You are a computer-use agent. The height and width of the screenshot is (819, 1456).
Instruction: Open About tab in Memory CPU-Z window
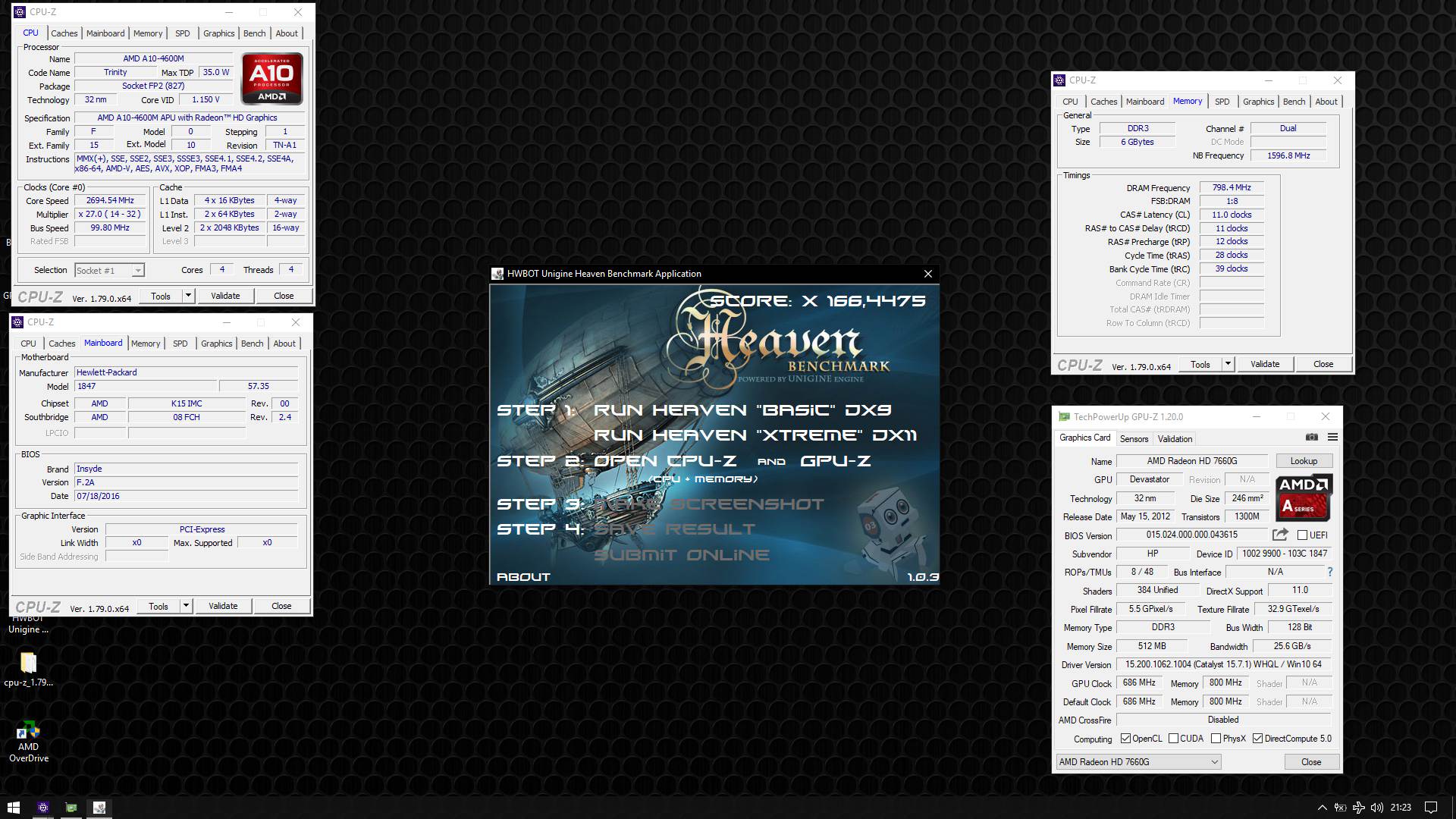coord(1326,102)
